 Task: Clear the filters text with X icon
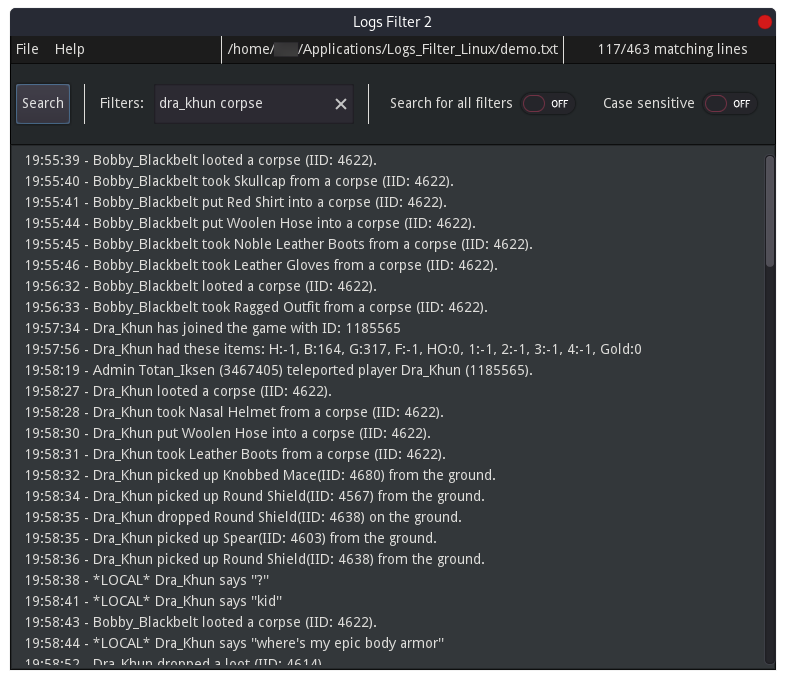coord(341,104)
